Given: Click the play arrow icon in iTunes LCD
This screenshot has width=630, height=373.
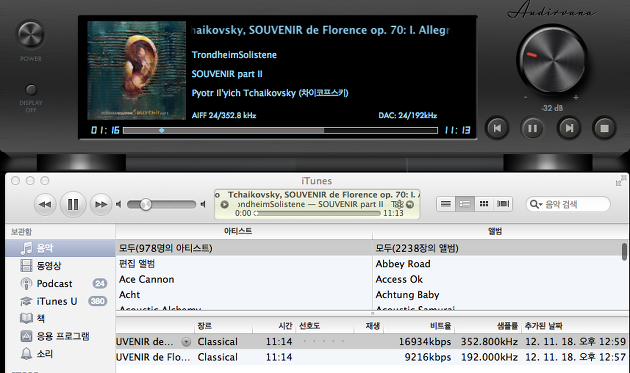Looking at the screenshot, I should point(224,205).
